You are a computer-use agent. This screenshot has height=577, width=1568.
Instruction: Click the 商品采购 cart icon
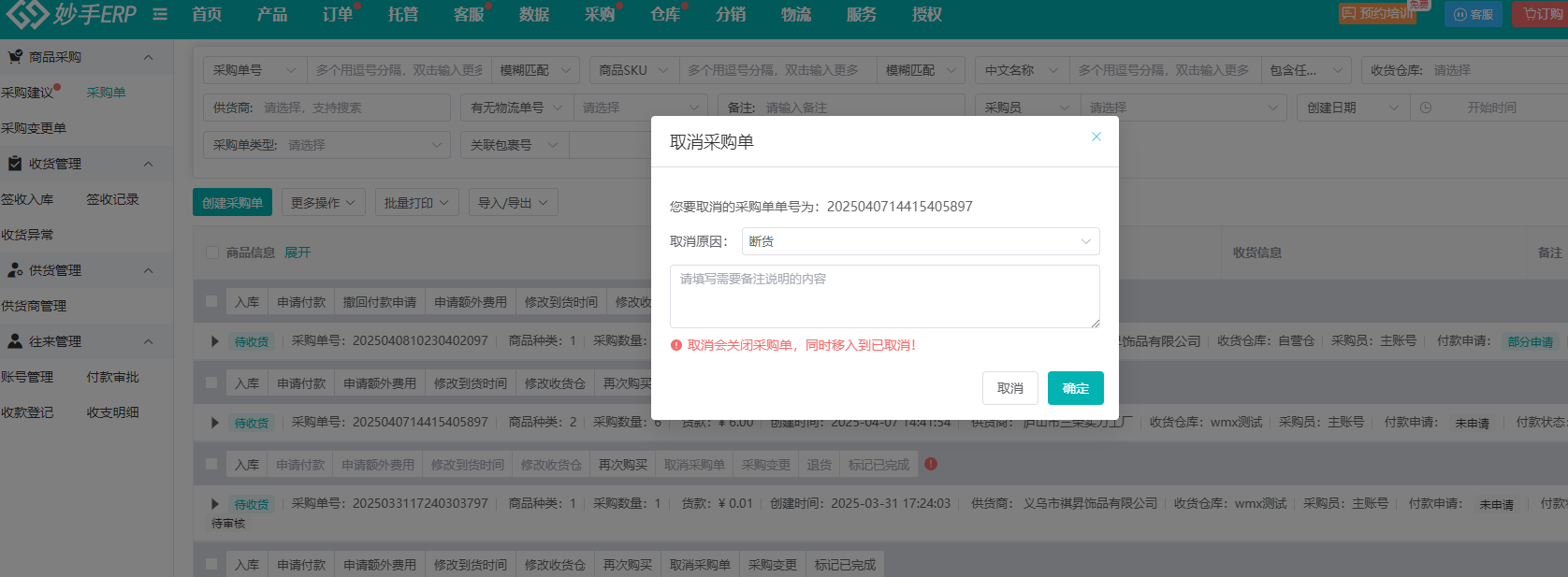coord(15,57)
